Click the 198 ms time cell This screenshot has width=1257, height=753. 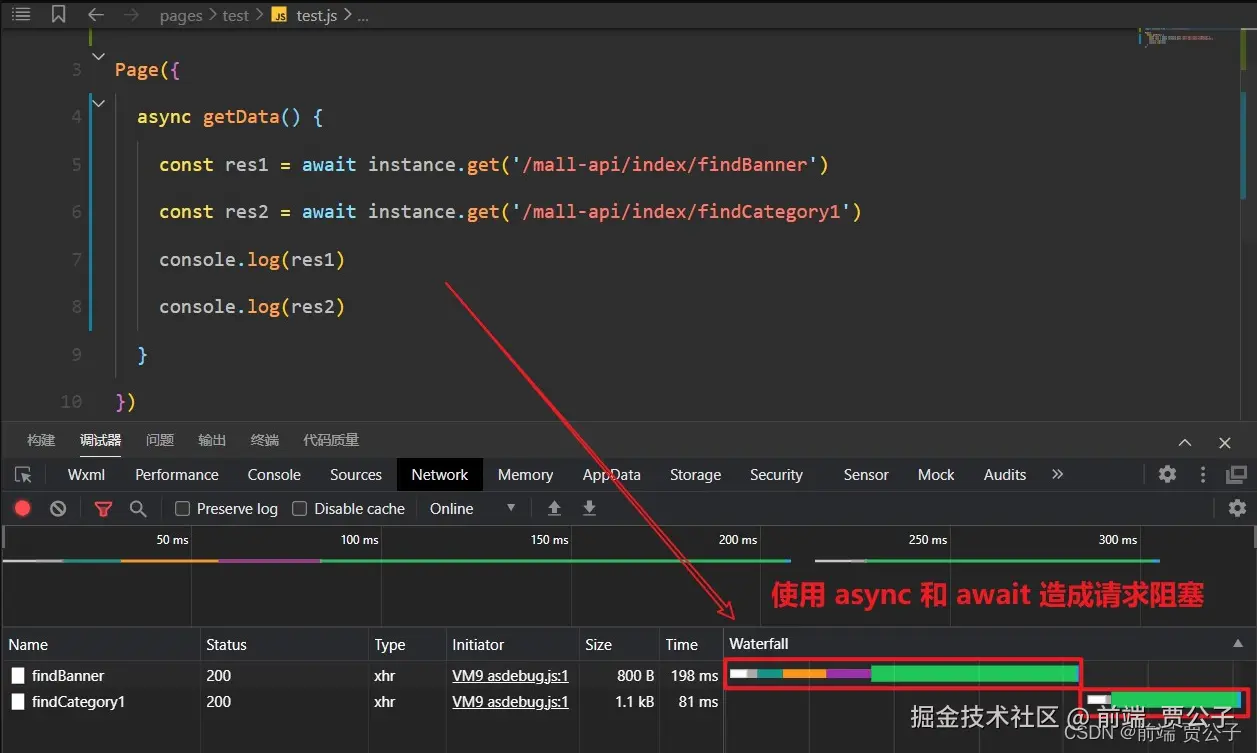tap(694, 675)
